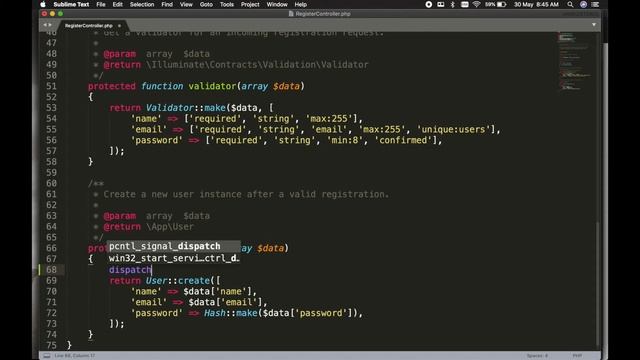Click $data['email'] on line 71
Screen dimensions: 640x360
(x=225, y=302)
